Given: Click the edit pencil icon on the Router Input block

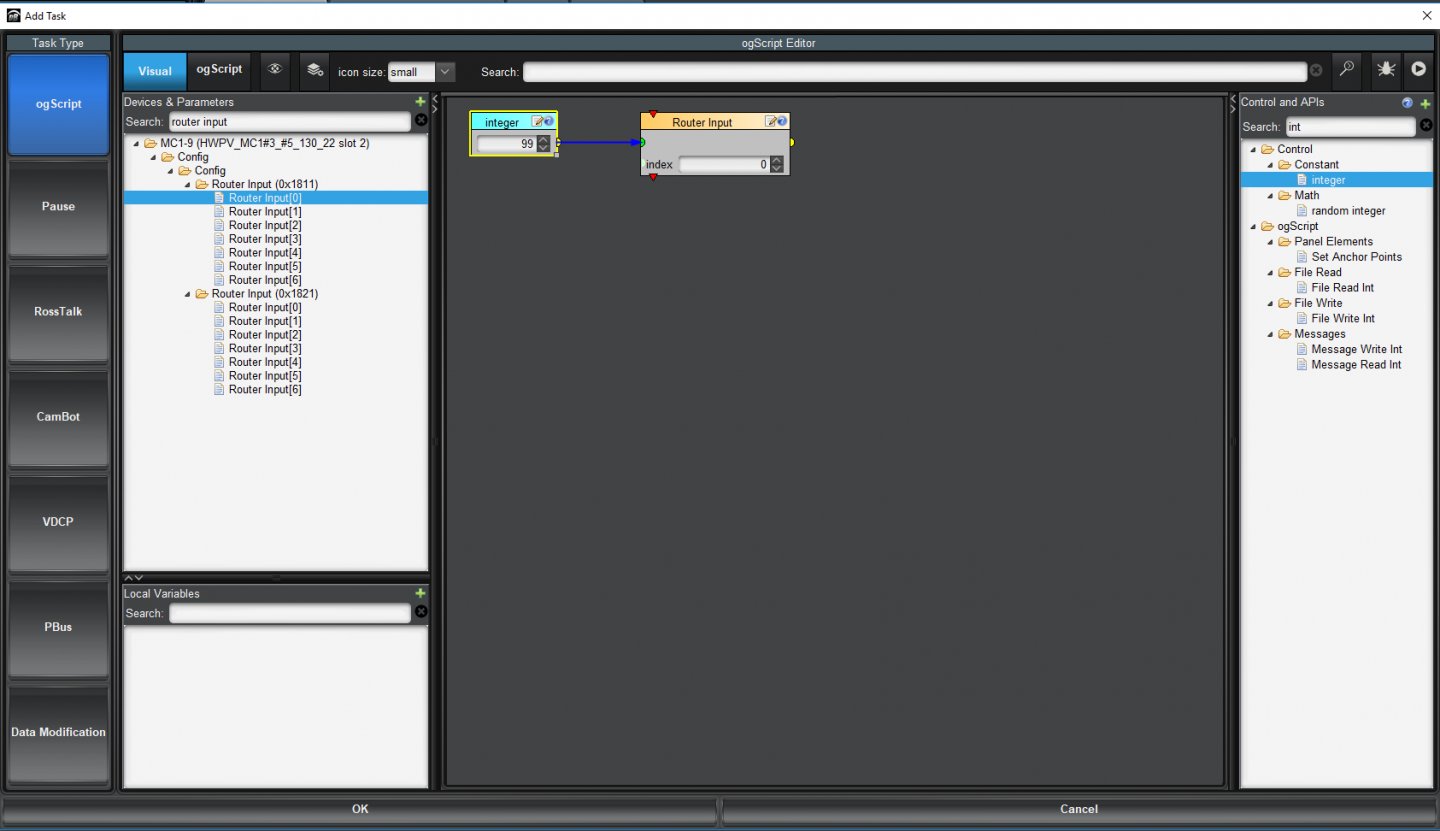Looking at the screenshot, I should coord(770,122).
